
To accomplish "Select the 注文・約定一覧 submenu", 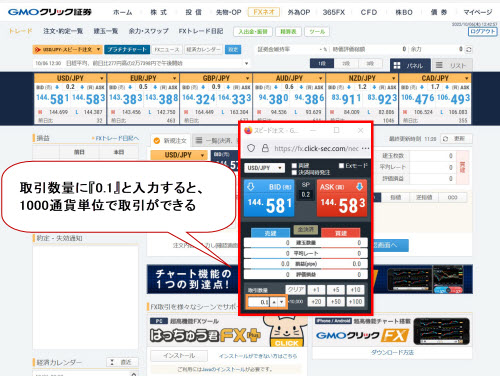I will 63,31.
